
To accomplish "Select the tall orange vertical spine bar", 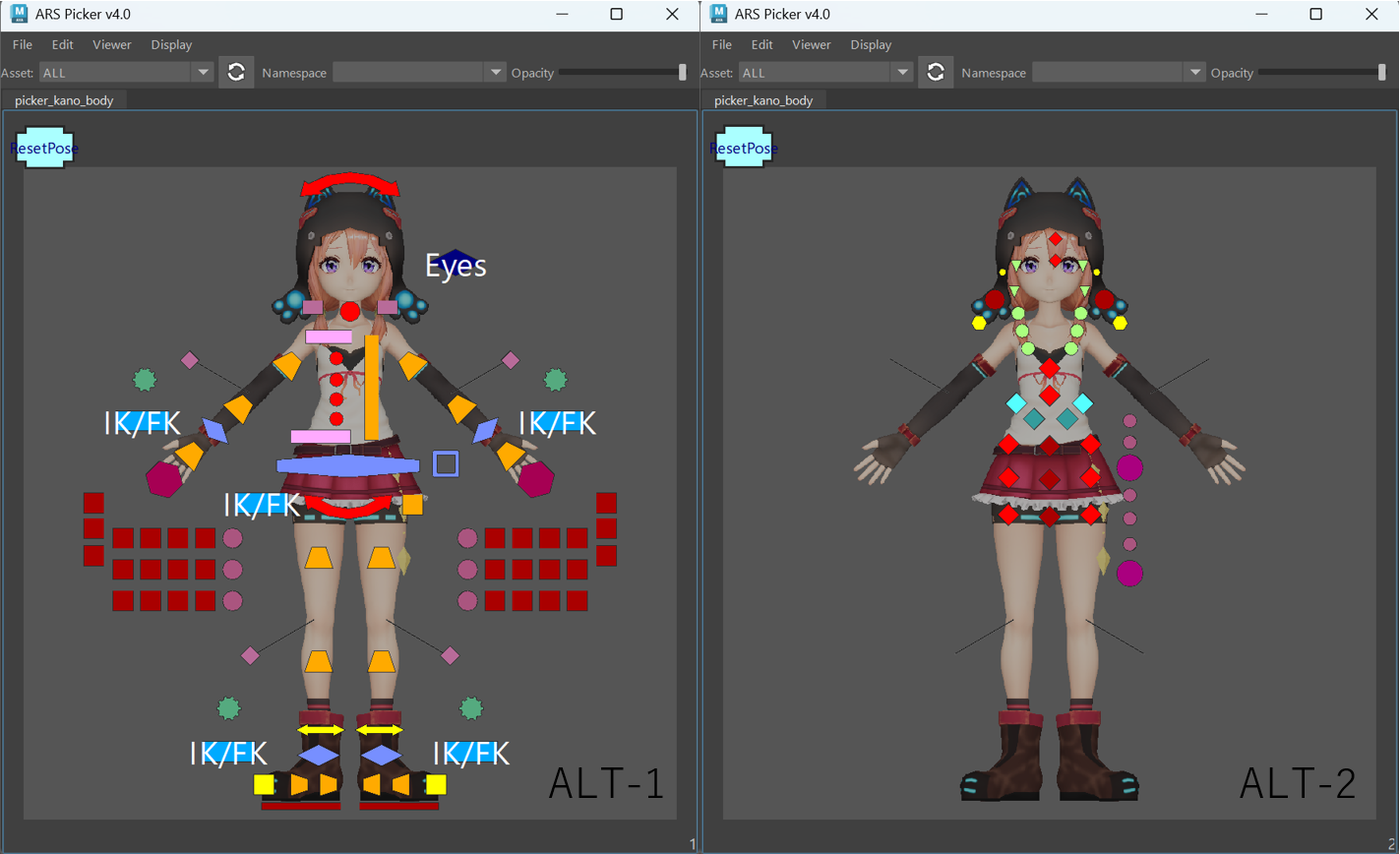I will click(x=372, y=388).
